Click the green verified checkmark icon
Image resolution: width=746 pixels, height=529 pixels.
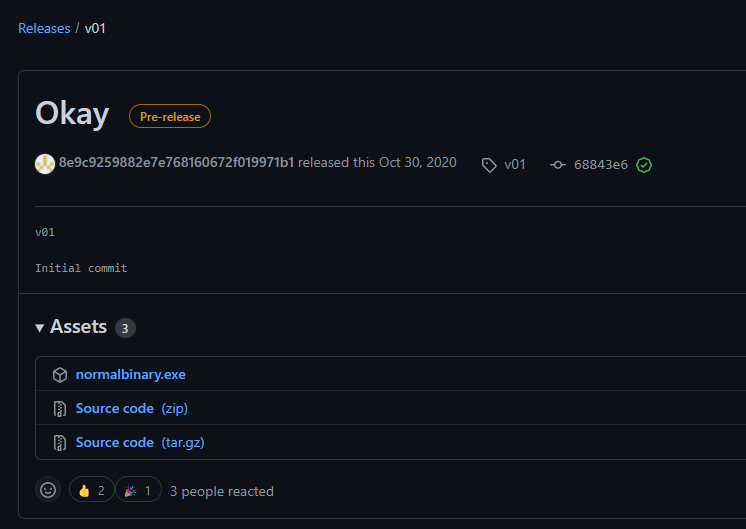click(644, 165)
